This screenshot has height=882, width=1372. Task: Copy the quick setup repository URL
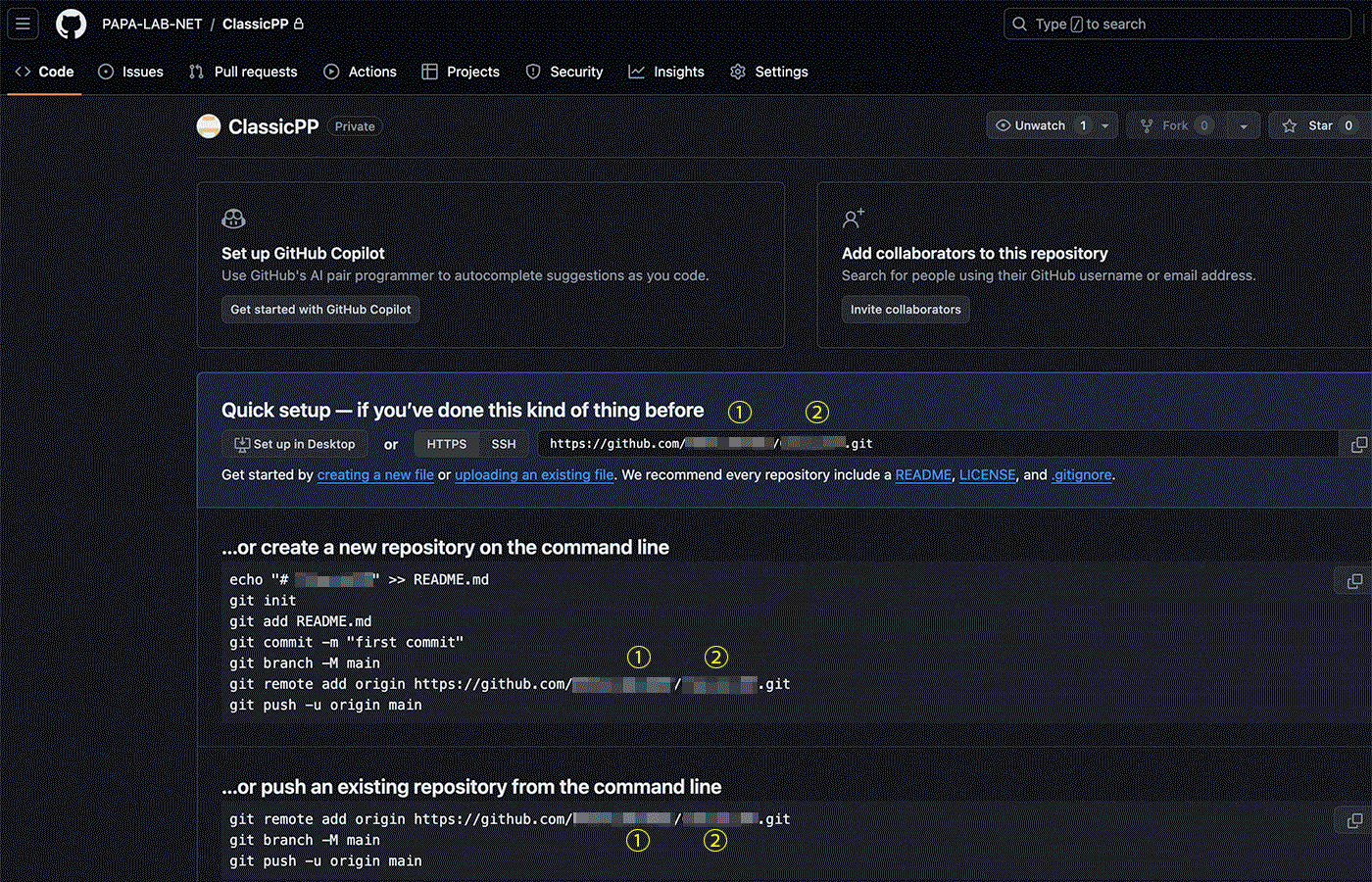[1358, 445]
